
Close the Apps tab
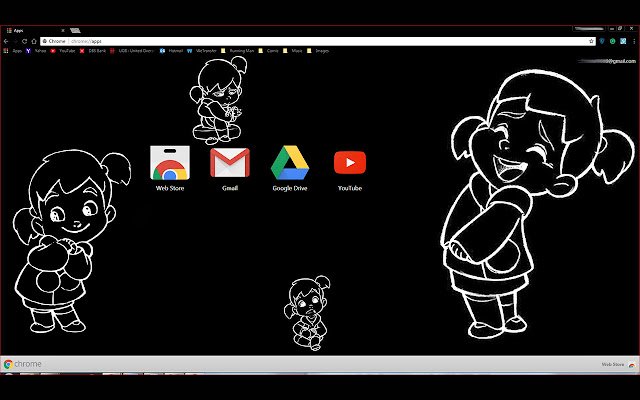pos(63,31)
